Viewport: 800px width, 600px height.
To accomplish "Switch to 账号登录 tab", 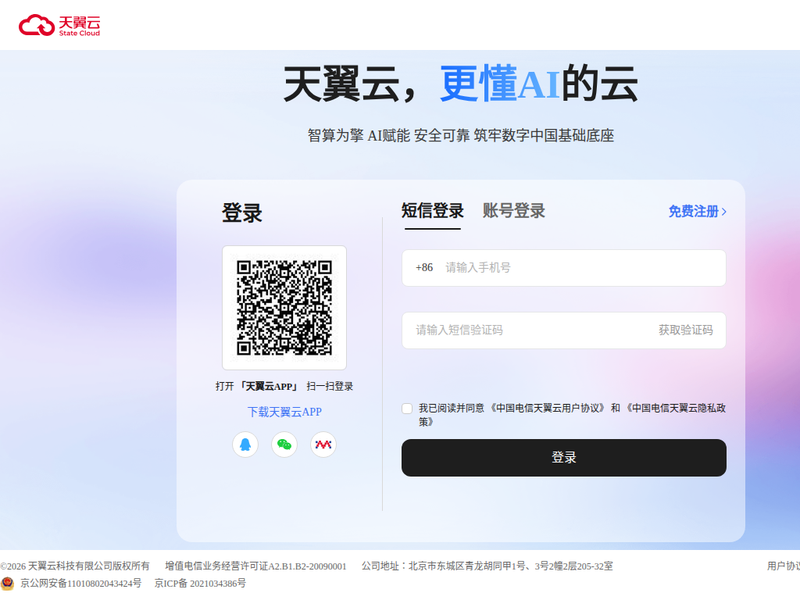I will click(x=514, y=211).
